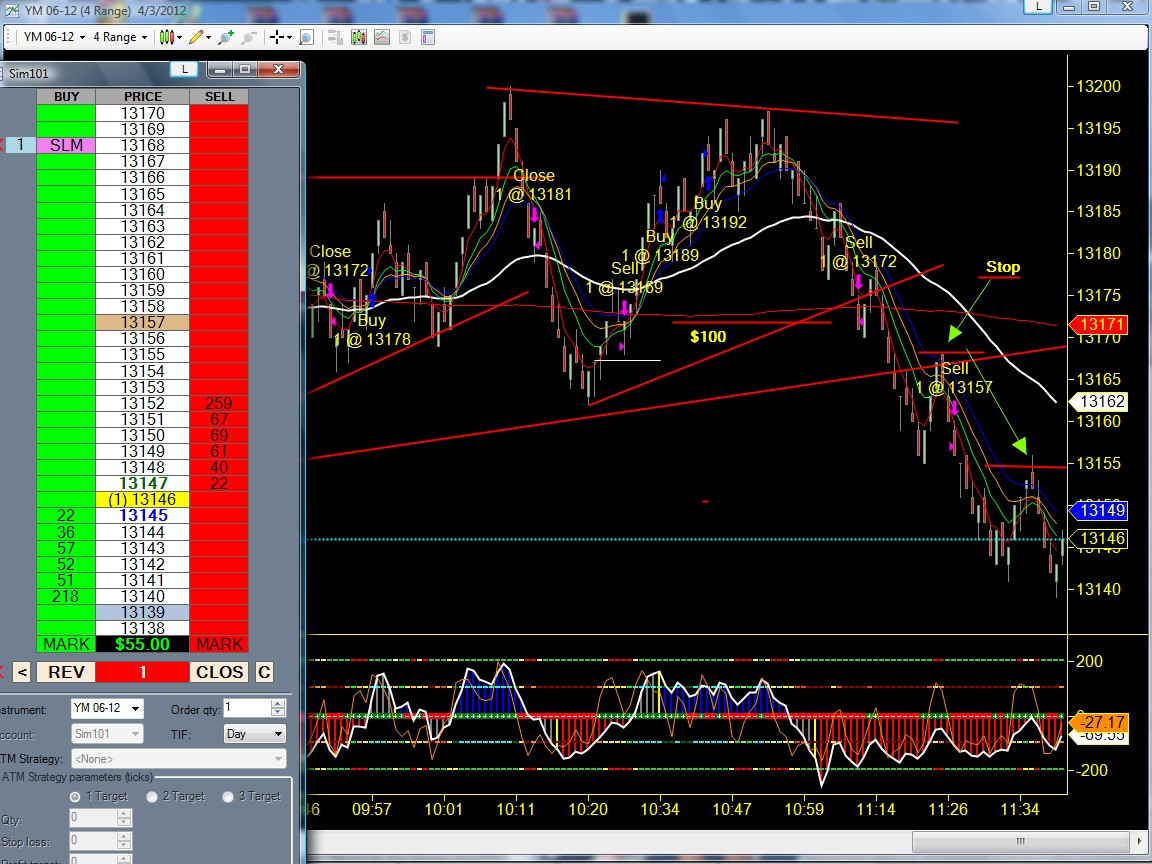Click the order count 1 cell beside SLM

point(21,145)
